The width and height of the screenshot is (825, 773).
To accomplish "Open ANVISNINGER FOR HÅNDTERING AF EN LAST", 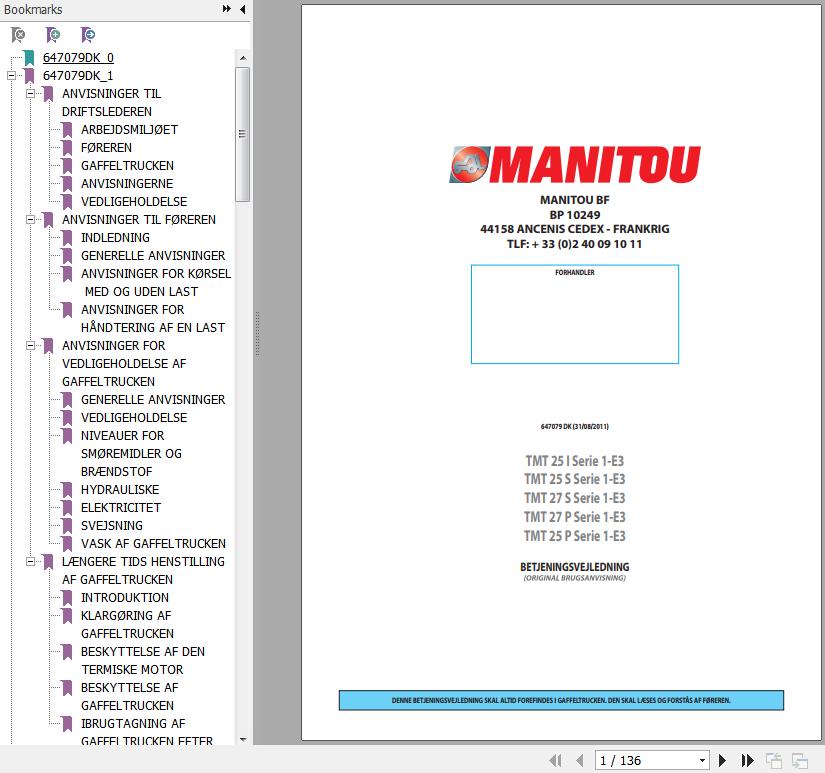I will [153, 318].
